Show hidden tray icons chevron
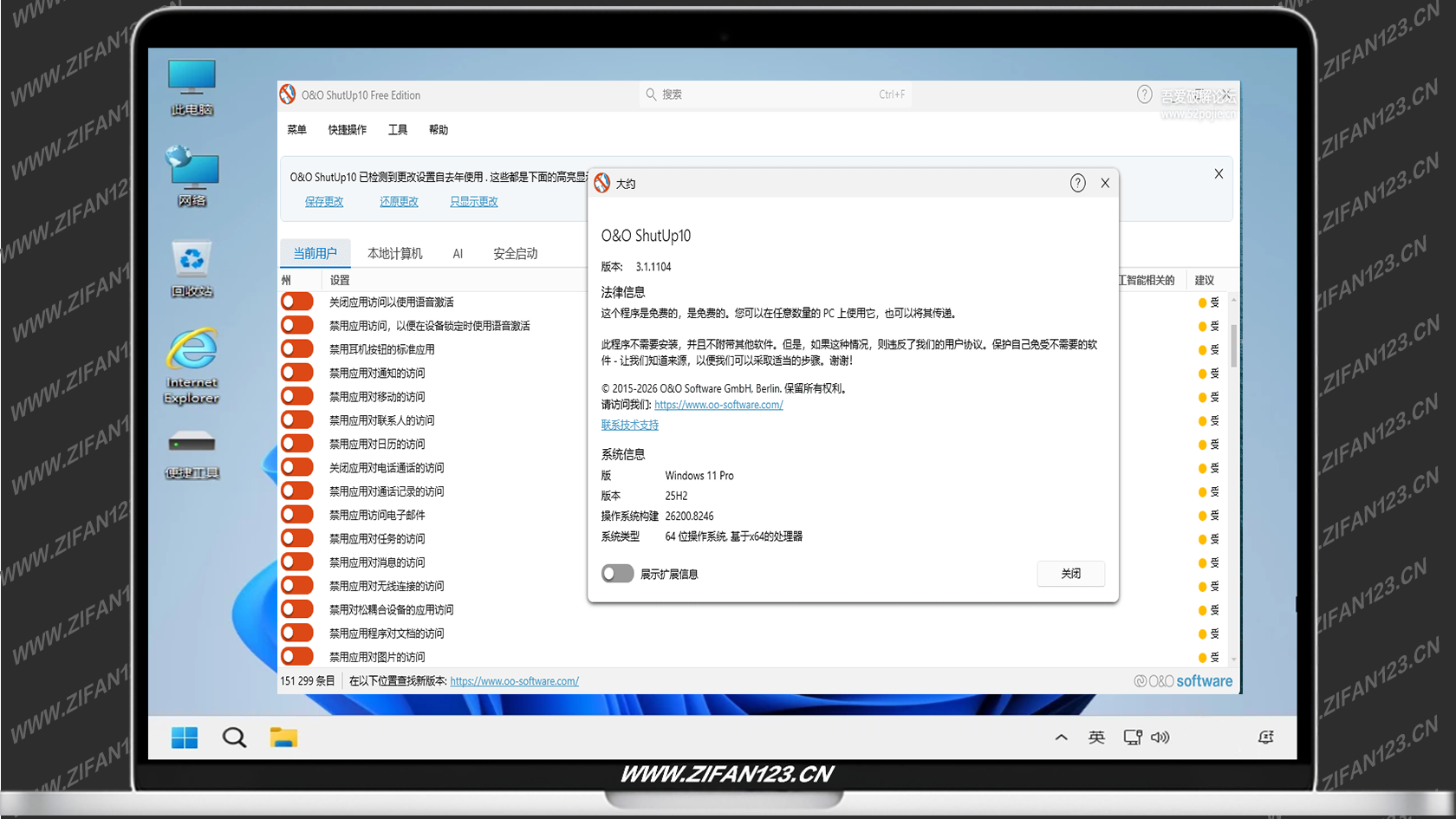The height and width of the screenshot is (819, 1456). click(1061, 738)
